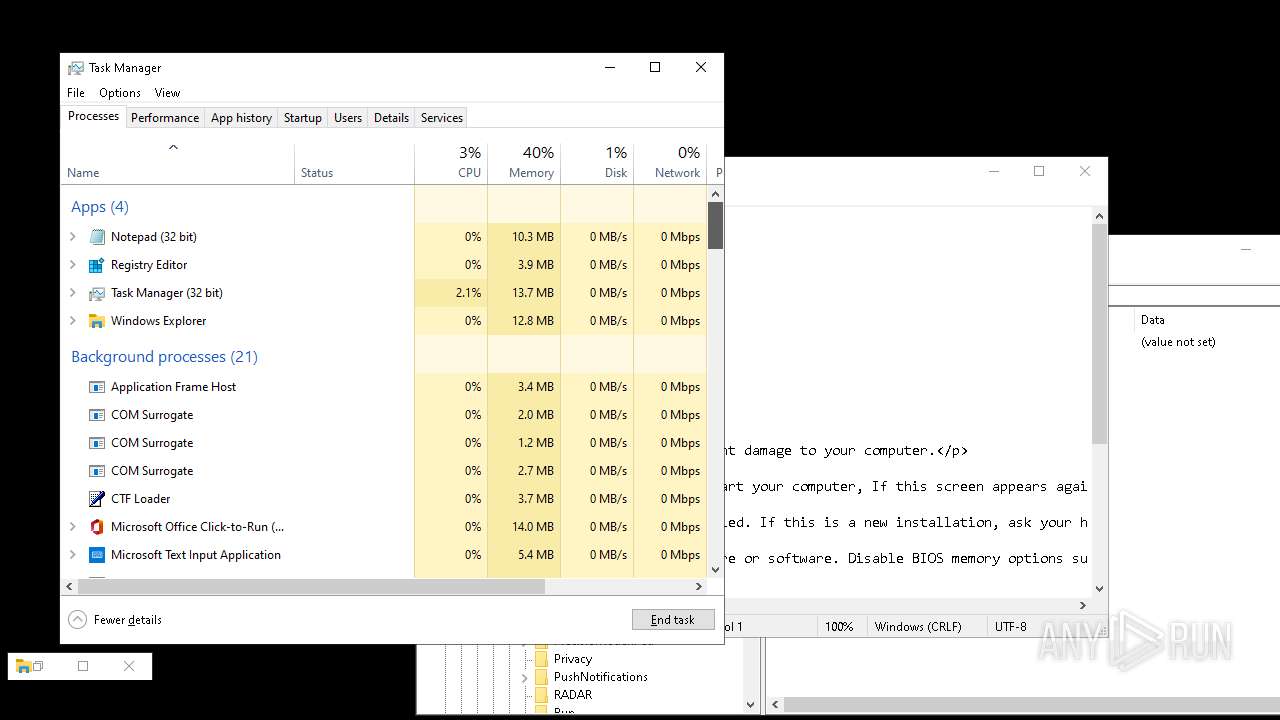Click Notepad vertical scrollbar thumb

click(1099, 334)
